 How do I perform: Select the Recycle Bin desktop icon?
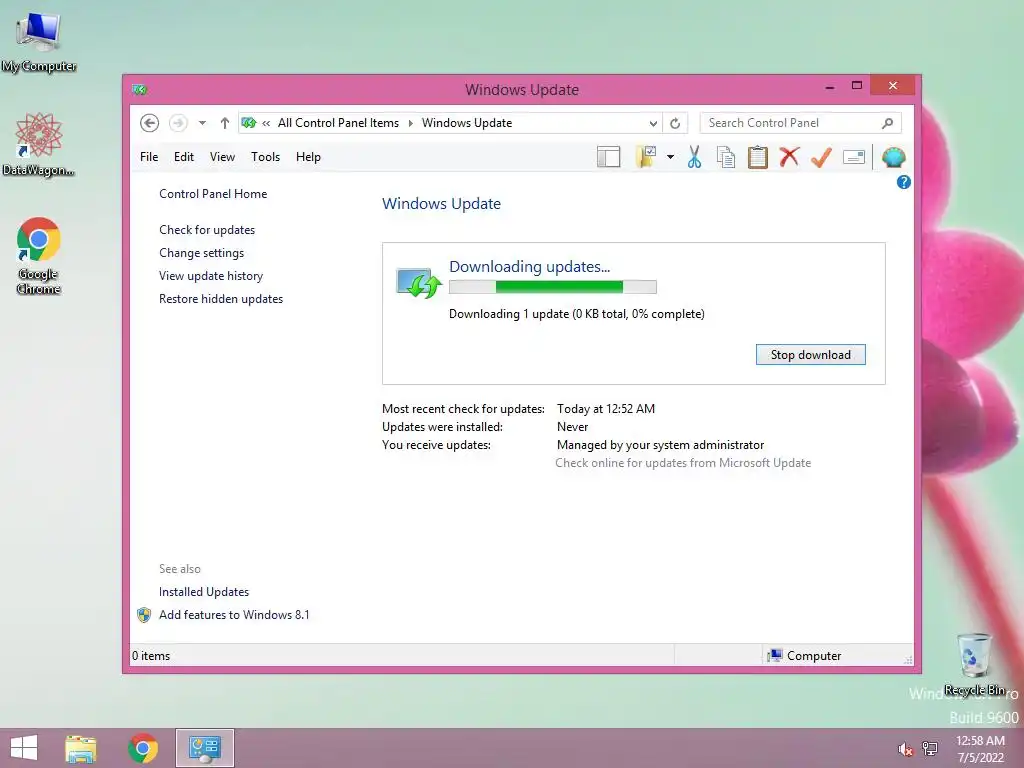click(974, 664)
